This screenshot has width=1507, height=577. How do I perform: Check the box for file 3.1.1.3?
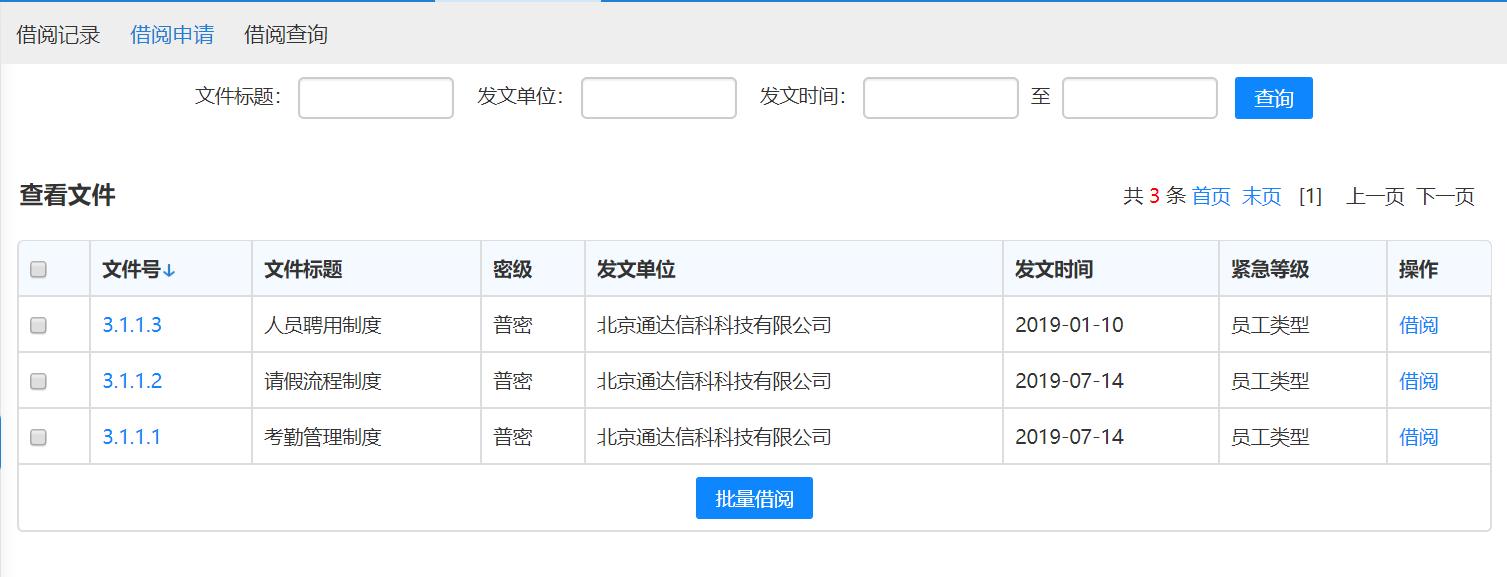point(38,325)
